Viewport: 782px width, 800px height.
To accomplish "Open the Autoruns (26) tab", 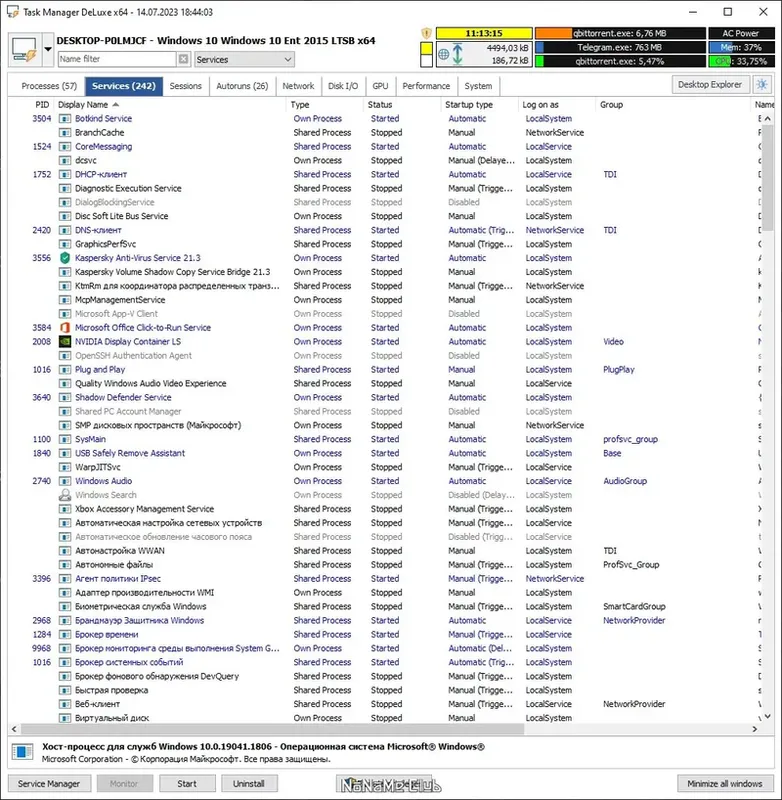I will [242, 86].
